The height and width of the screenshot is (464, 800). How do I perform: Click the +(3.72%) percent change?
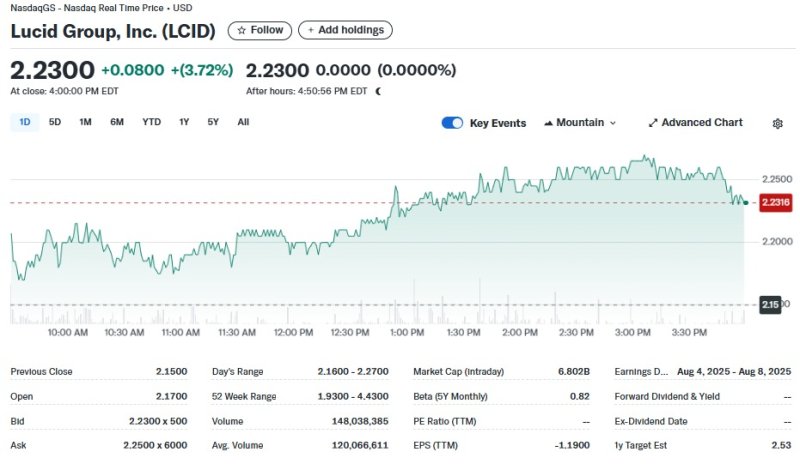coord(202,70)
